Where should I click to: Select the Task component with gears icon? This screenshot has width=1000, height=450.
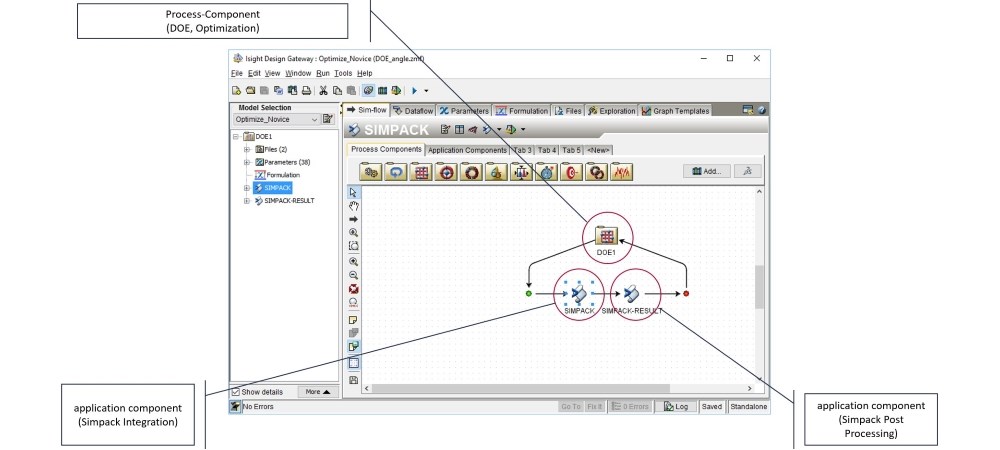(371, 171)
